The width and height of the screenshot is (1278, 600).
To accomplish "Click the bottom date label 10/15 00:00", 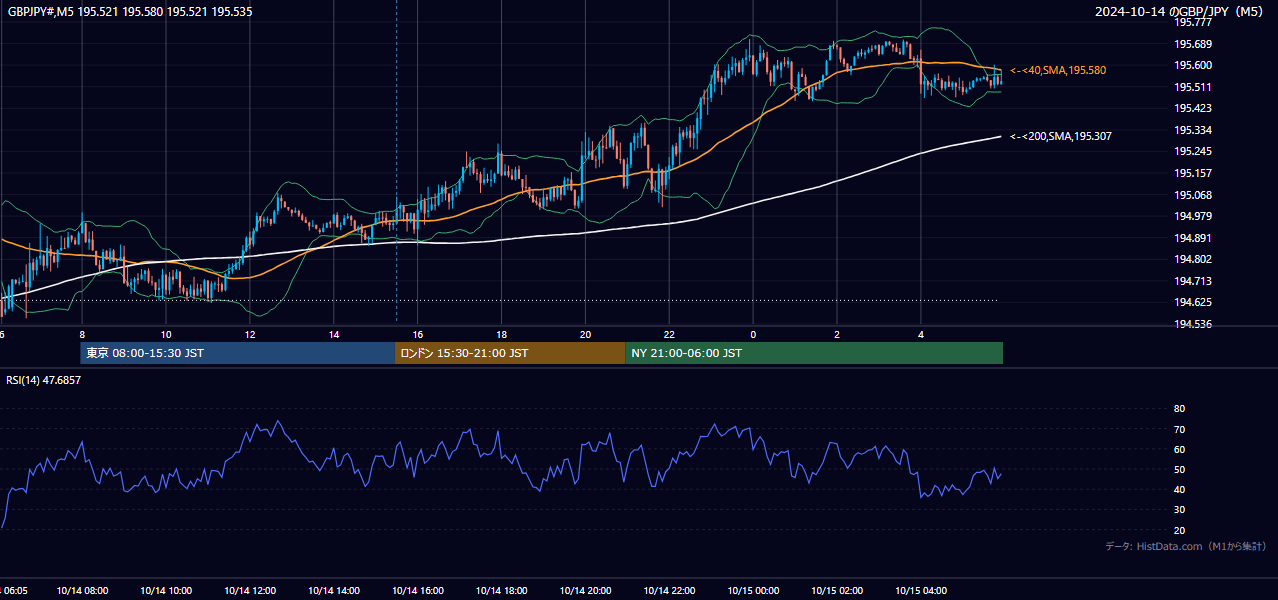I will click(x=753, y=591).
